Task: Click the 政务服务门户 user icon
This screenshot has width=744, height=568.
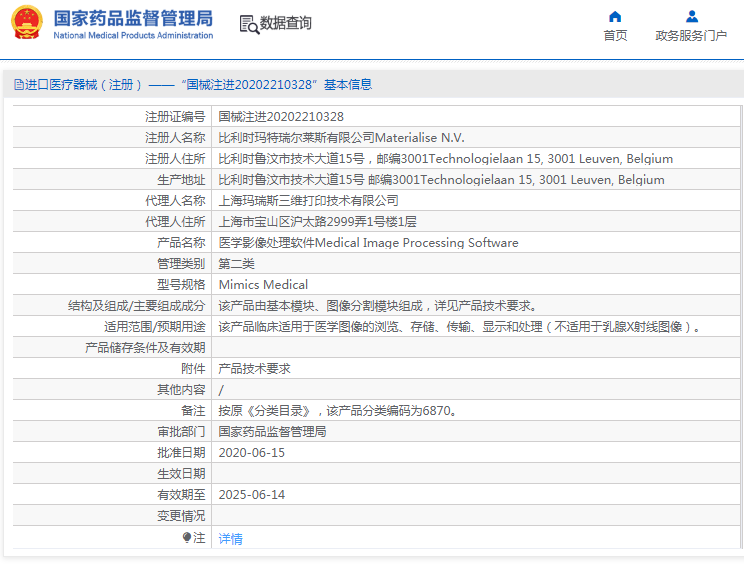Action: coord(692,17)
